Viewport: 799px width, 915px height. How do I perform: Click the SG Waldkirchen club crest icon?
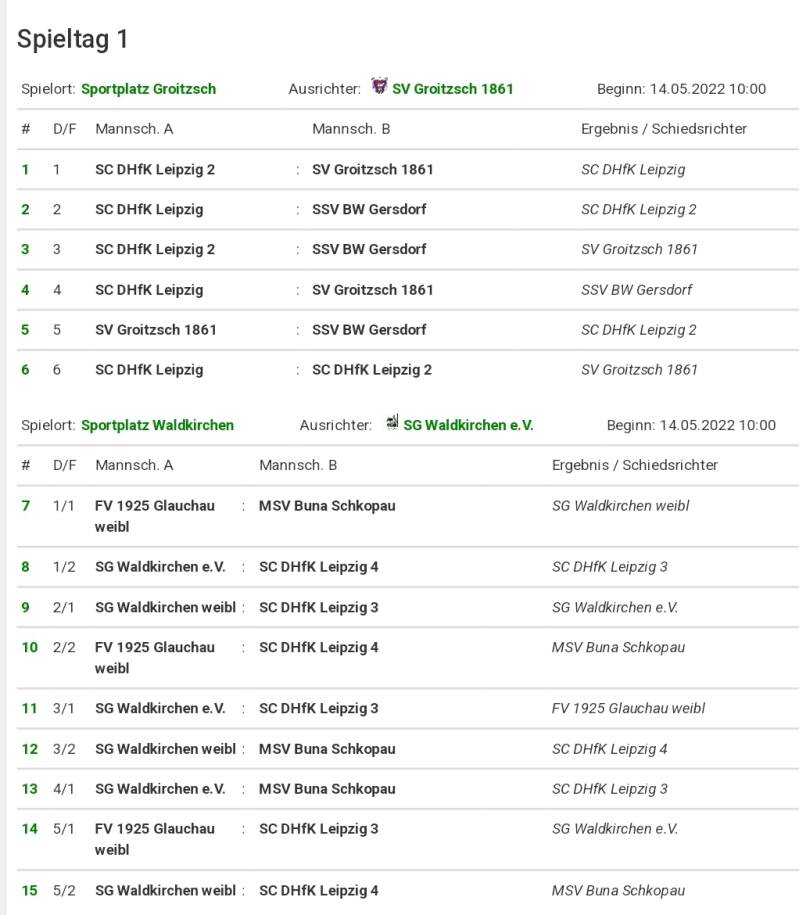point(392,423)
